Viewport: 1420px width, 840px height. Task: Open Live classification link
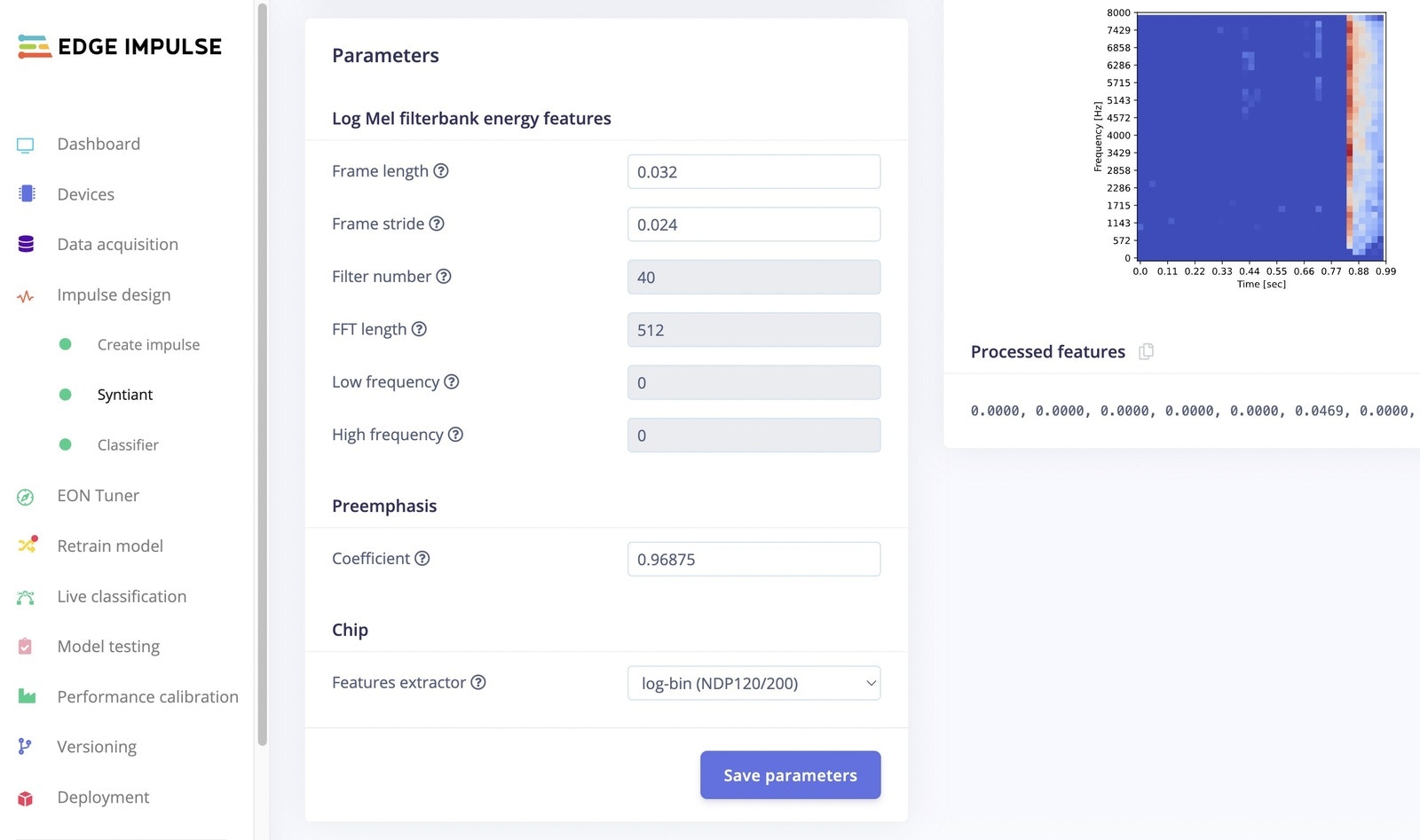[x=122, y=596]
